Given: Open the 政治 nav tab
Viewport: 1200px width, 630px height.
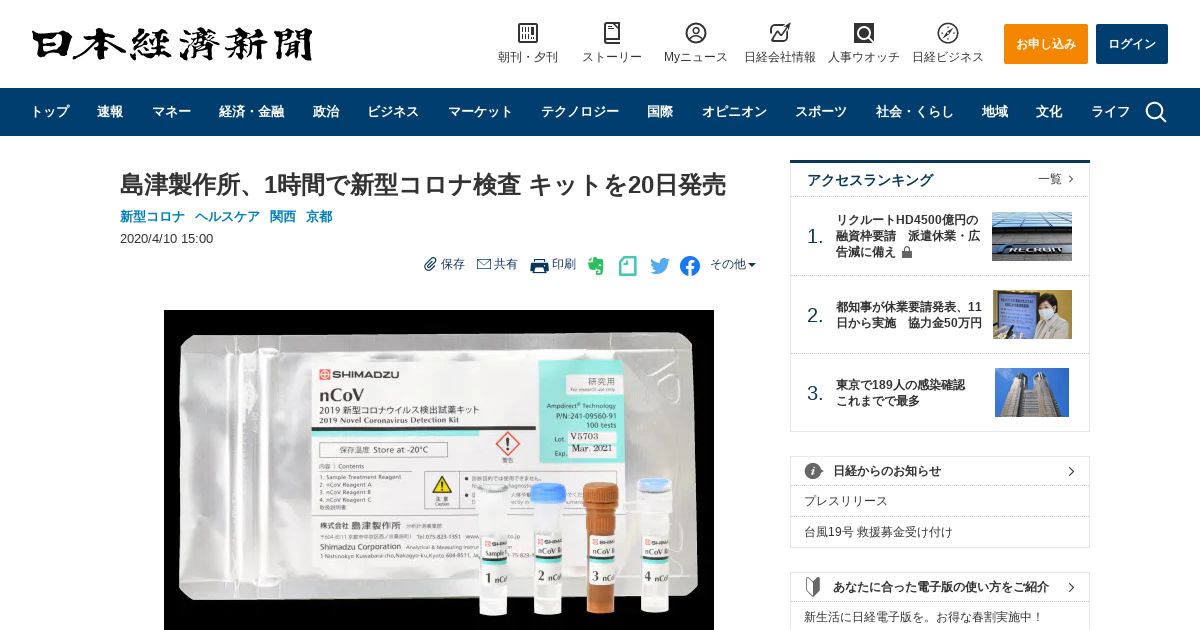Looking at the screenshot, I should [x=326, y=112].
